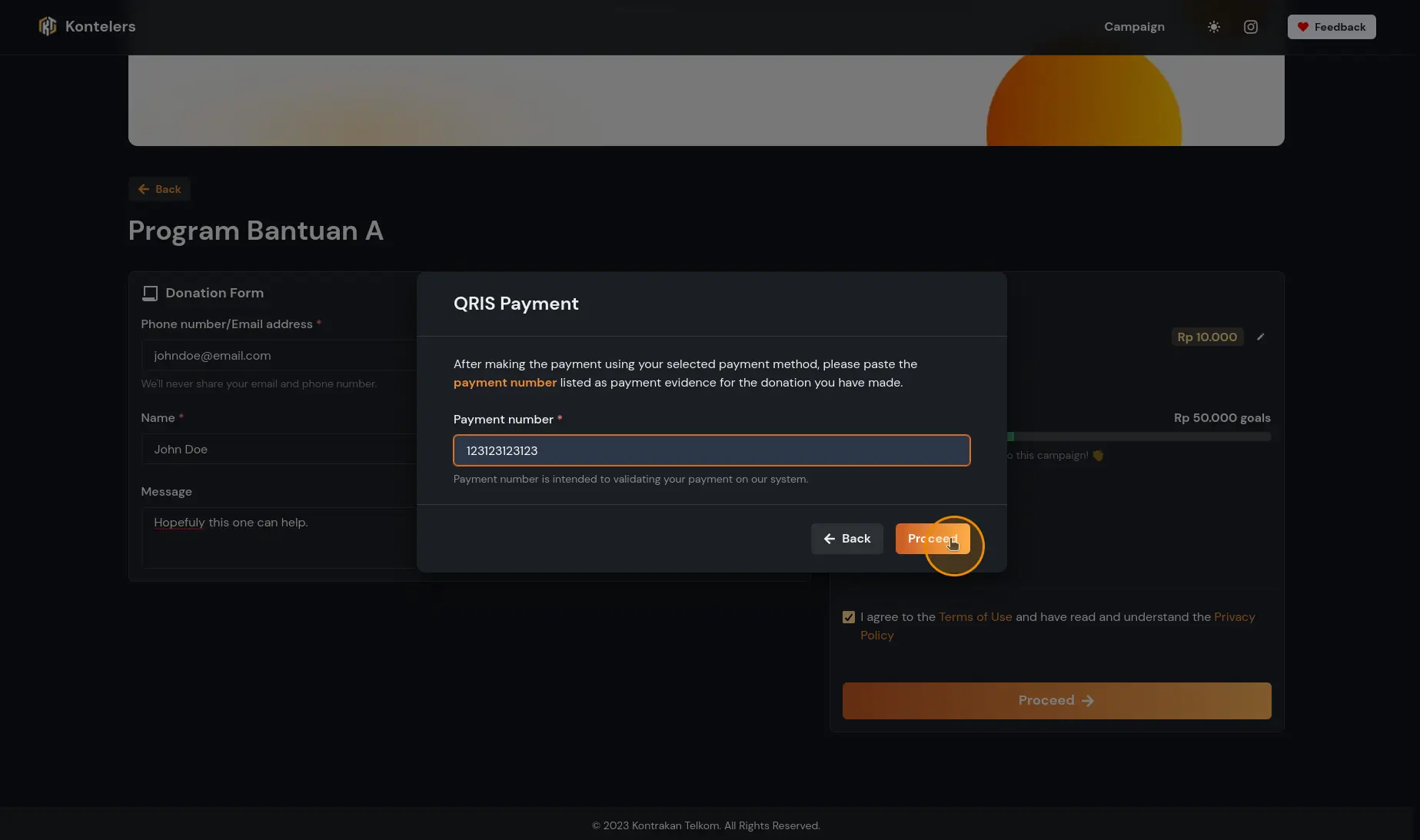Click the Feedback heart button
This screenshot has width=1420, height=840.
click(x=1331, y=27)
